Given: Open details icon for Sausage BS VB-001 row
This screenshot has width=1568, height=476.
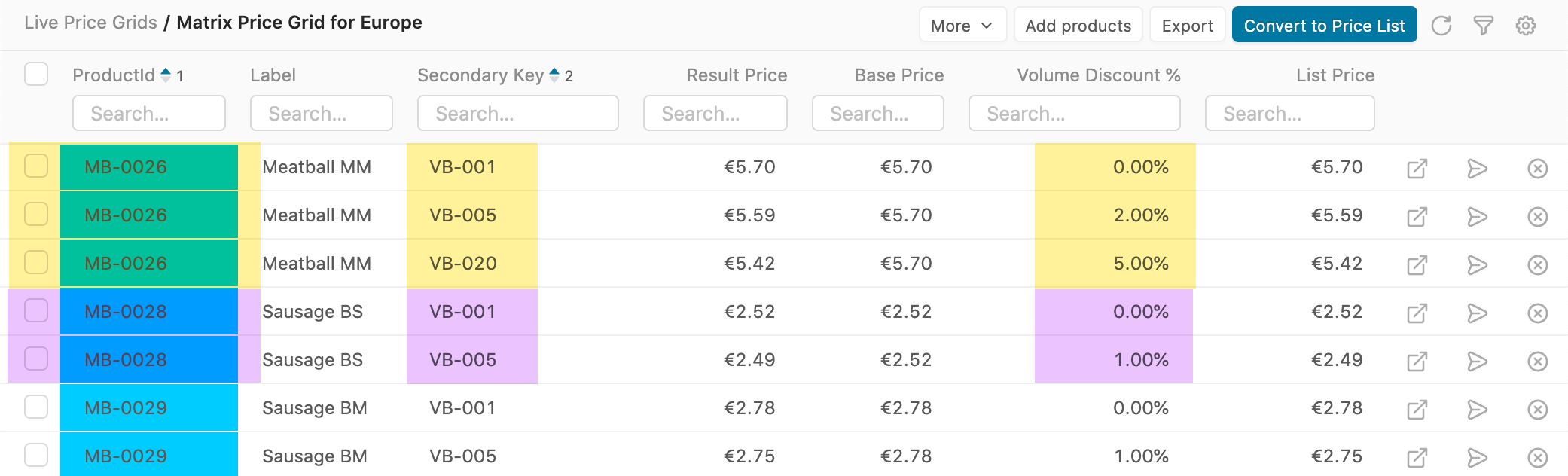Looking at the screenshot, I should [1417, 313].
